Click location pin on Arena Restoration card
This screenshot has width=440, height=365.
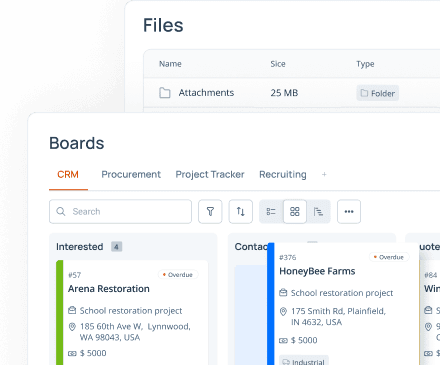(x=72, y=326)
